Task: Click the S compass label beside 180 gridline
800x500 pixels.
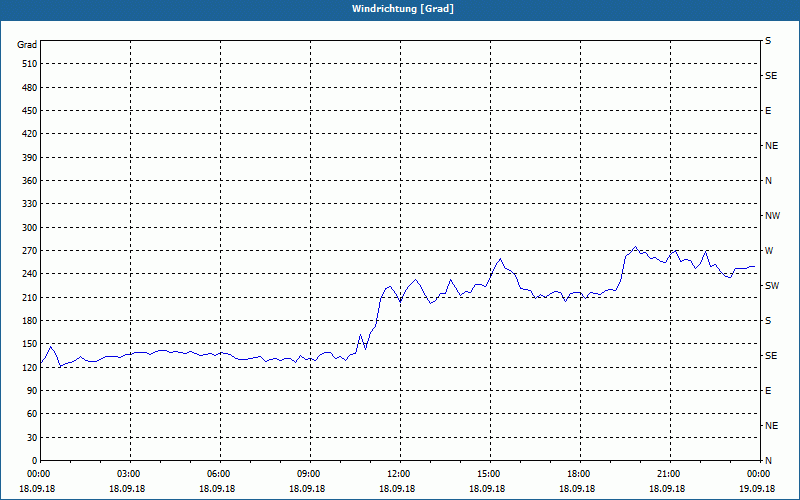Action: [768, 321]
